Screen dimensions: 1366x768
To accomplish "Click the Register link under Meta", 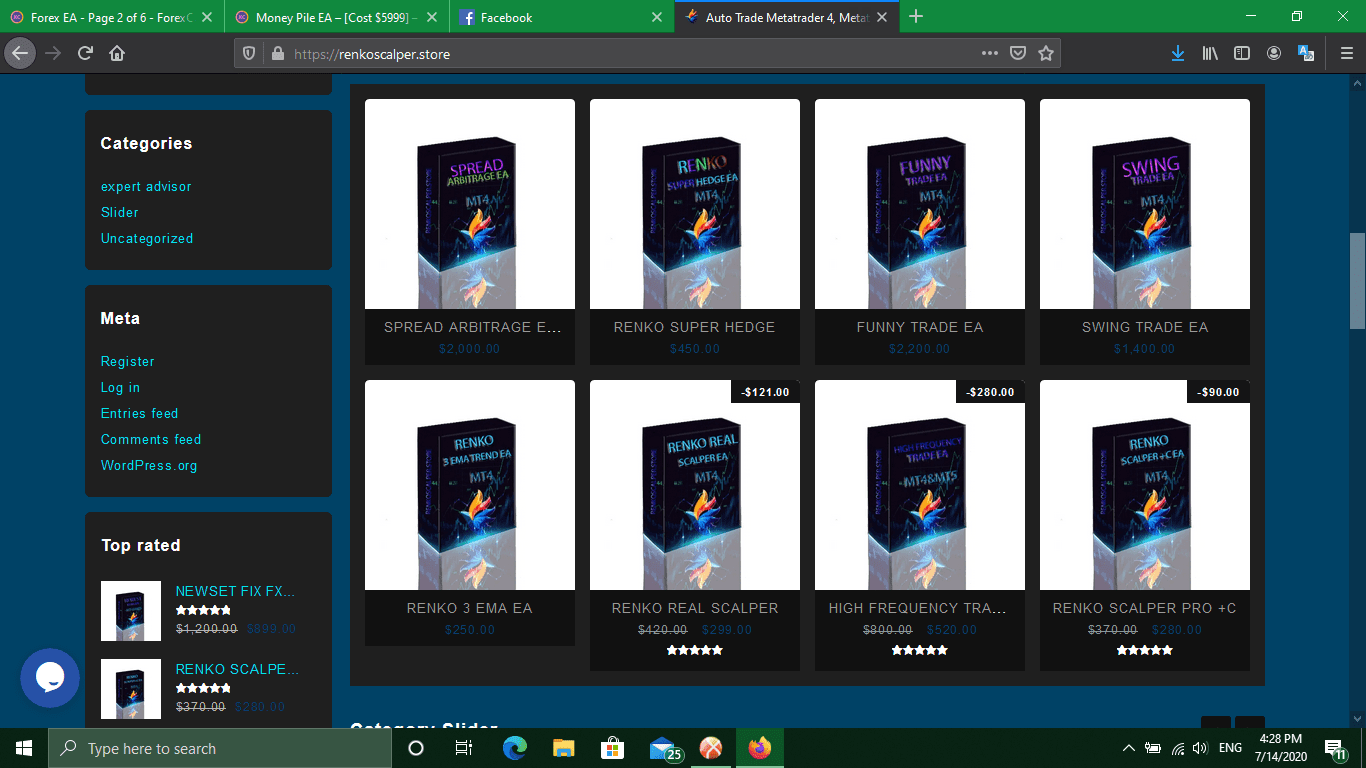I will [x=127, y=362].
